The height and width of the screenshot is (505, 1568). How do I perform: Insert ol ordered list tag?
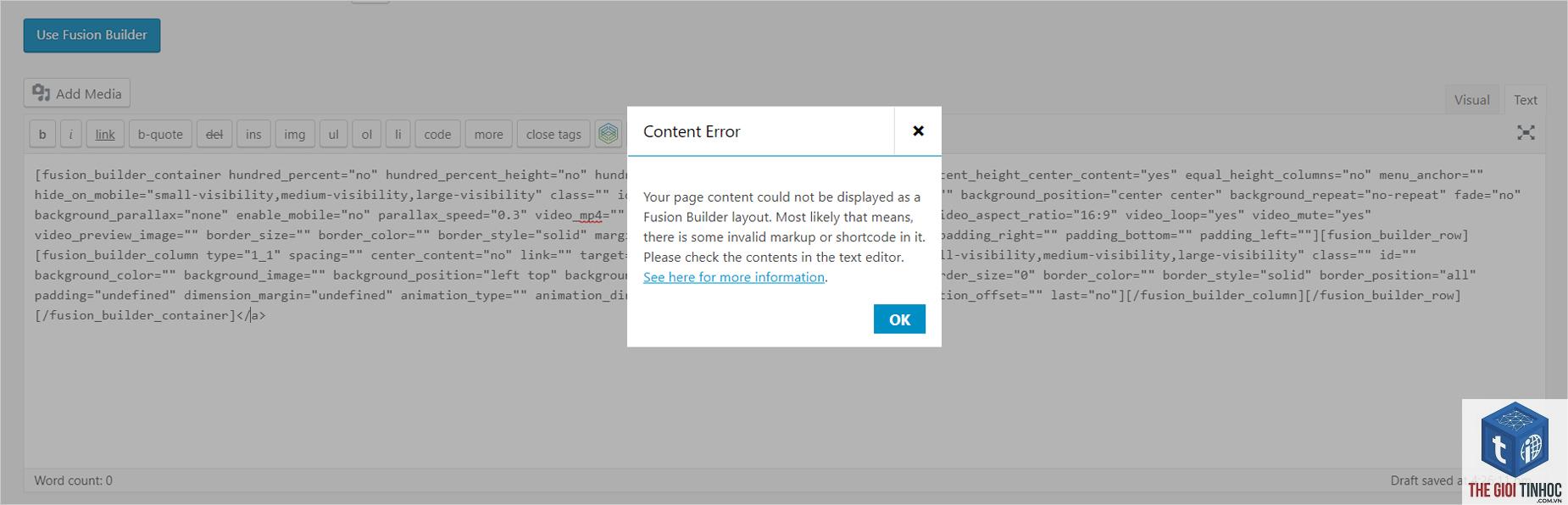tap(366, 134)
